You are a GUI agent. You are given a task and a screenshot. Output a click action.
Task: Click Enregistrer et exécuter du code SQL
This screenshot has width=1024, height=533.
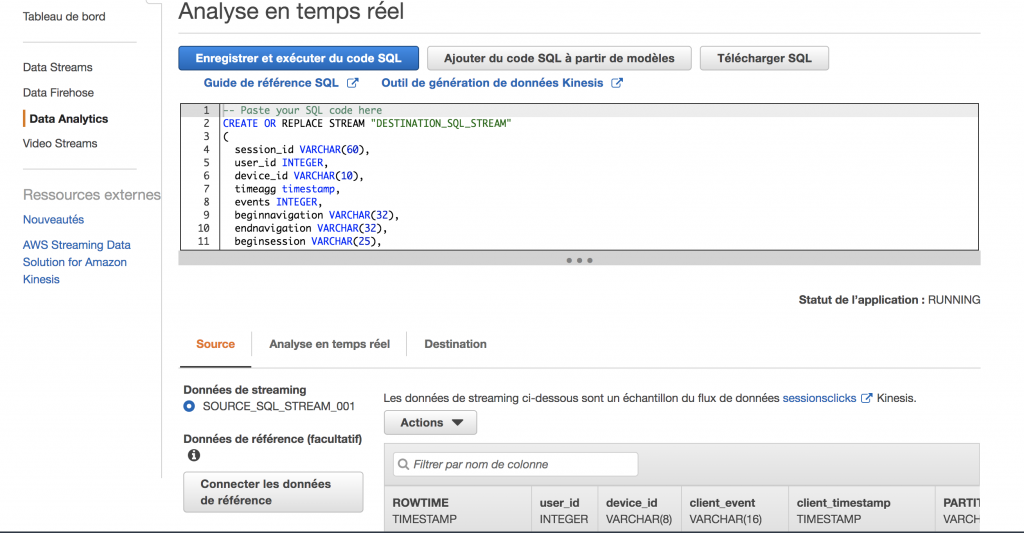pos(298,58)
